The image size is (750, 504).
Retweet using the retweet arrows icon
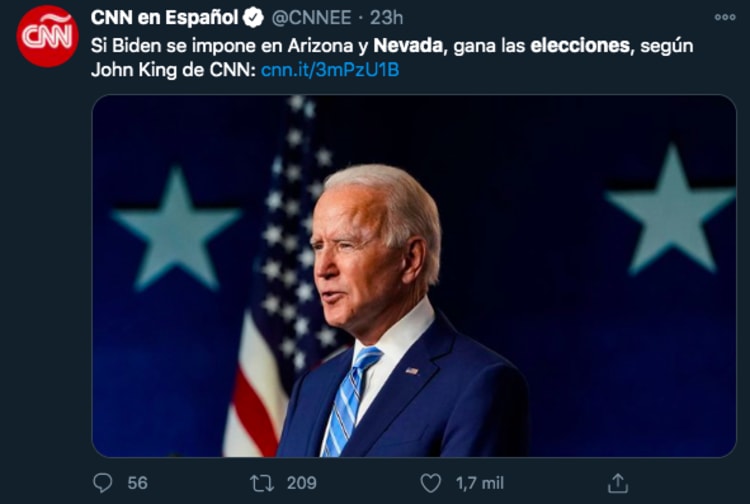point(262,483)
